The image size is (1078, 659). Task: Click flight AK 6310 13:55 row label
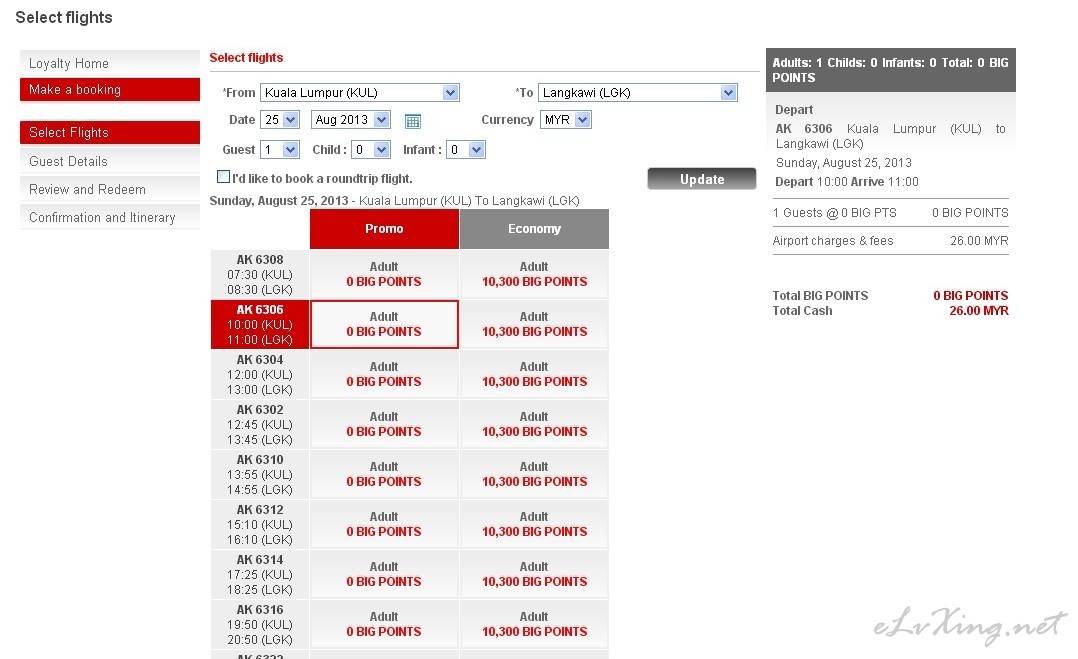[x=260, y=474]
